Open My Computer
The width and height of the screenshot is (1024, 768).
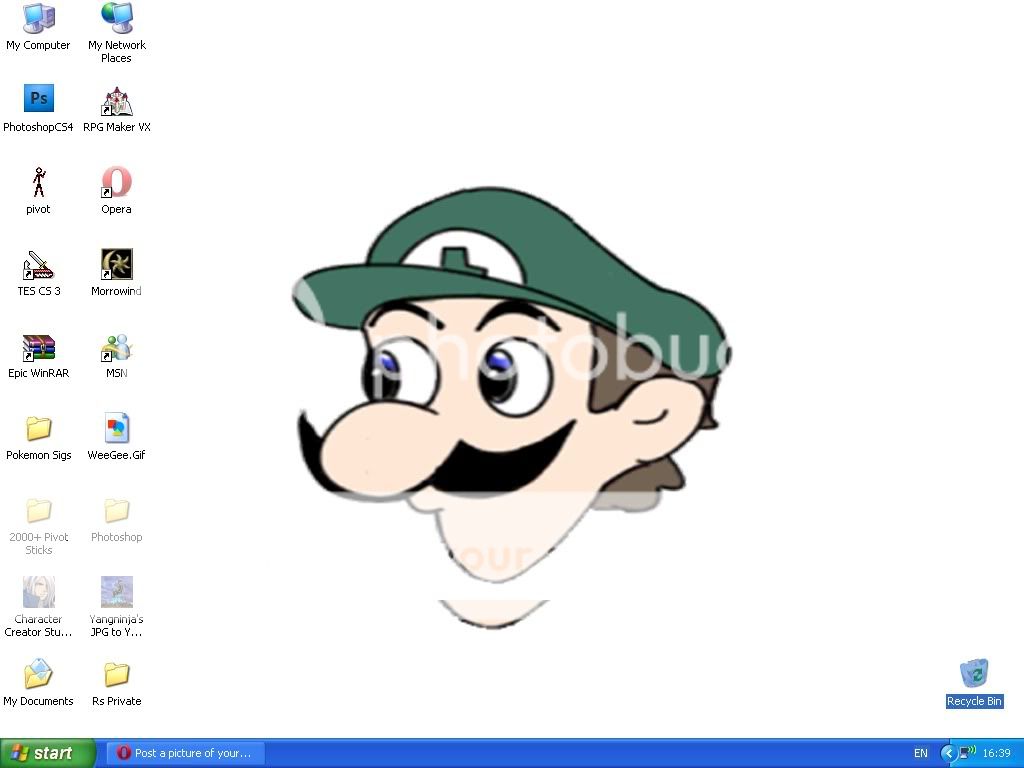point(38,20)
